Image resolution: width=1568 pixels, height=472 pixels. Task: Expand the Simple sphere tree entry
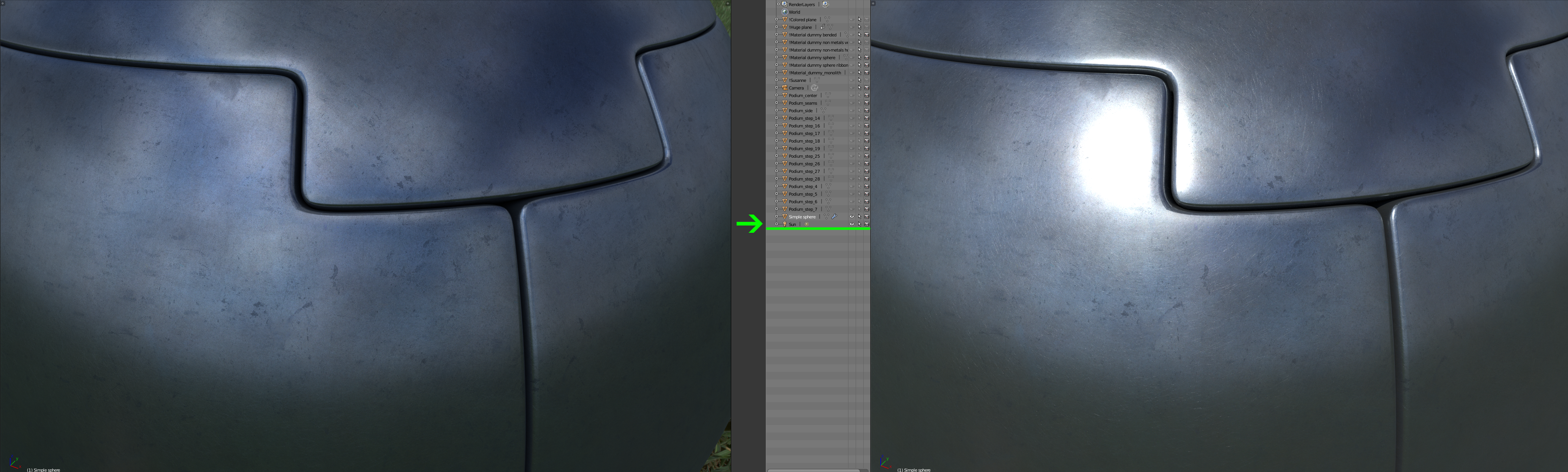[777, 217]
